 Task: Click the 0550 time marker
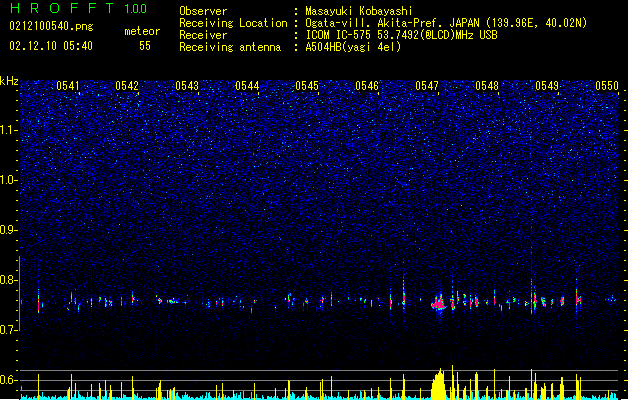607,86
